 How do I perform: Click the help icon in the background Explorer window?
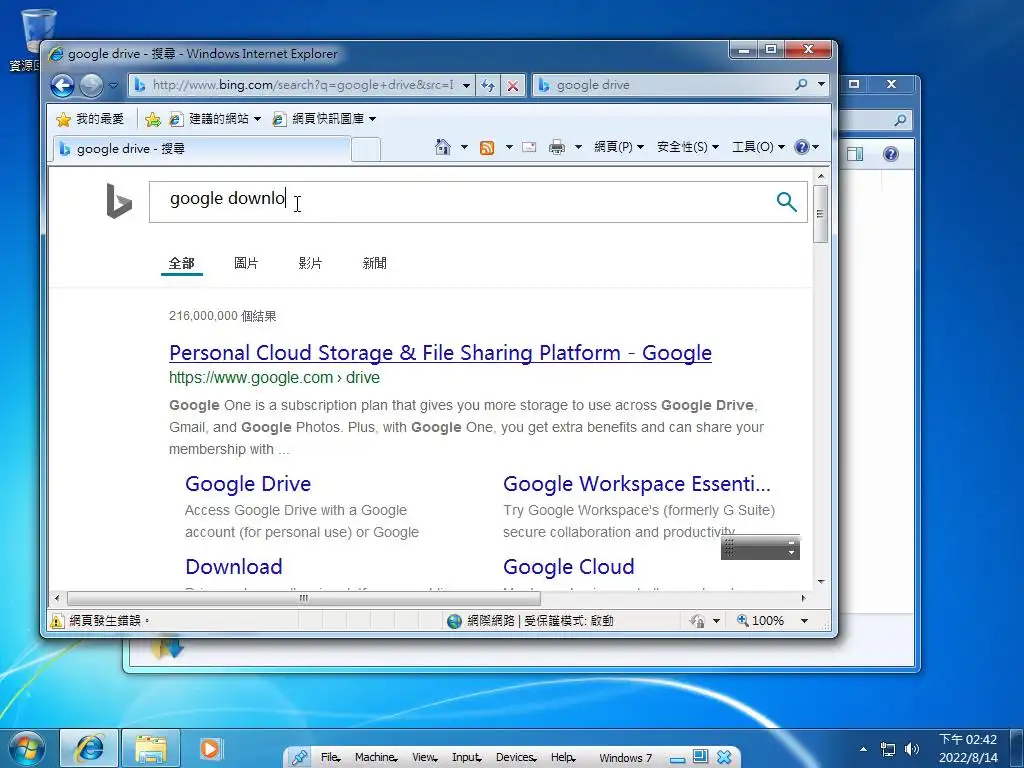pyautogui.click(x=891, y=154)
